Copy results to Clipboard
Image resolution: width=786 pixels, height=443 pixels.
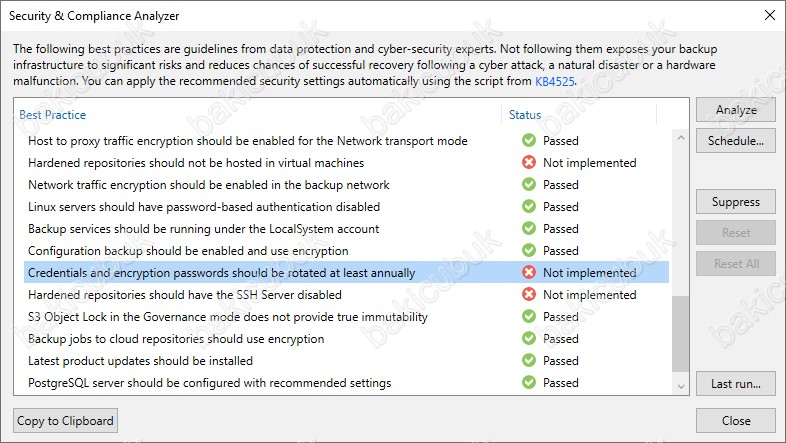tap(65, 421)
